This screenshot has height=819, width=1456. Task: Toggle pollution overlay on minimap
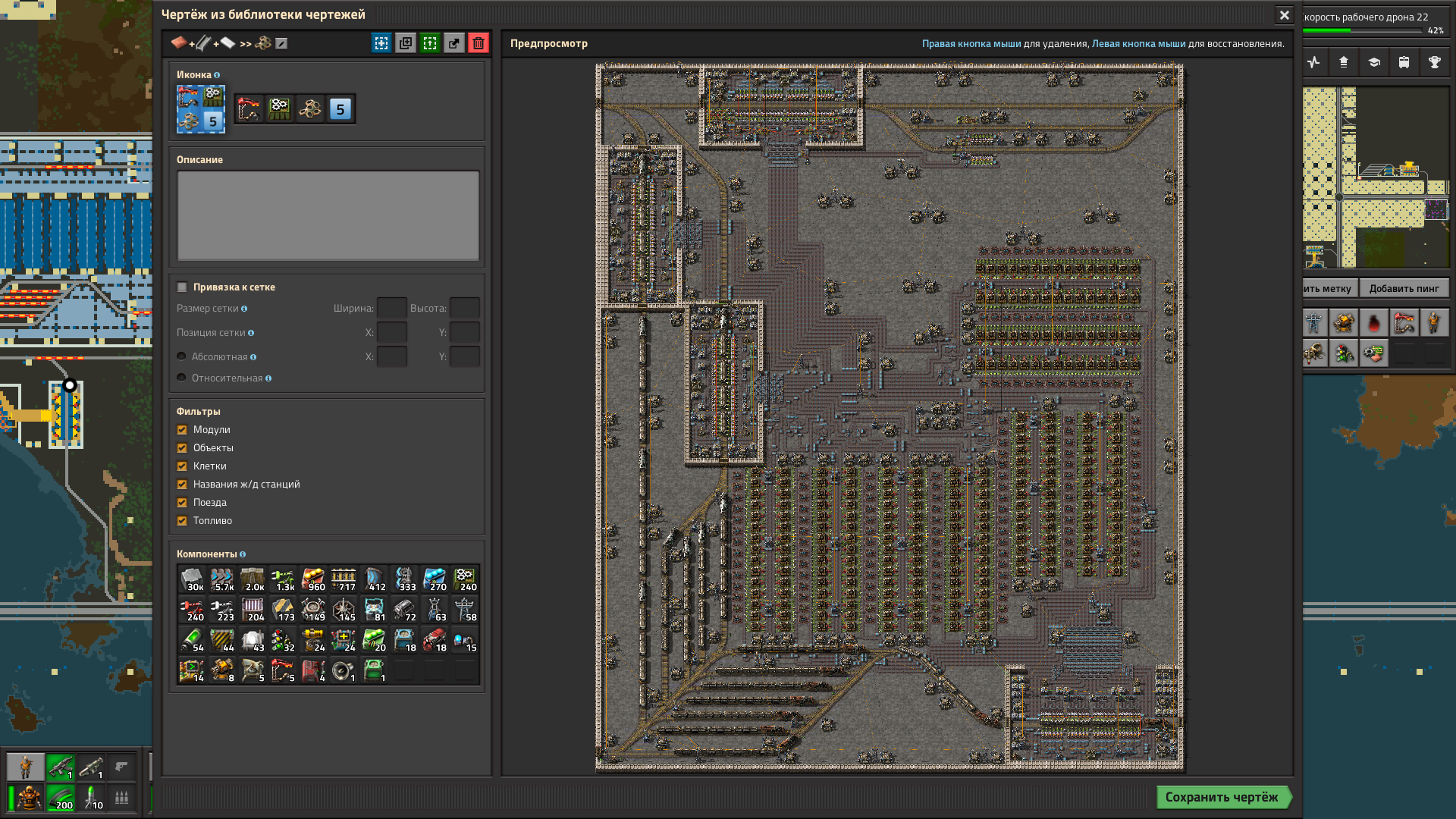point(1373,323)
